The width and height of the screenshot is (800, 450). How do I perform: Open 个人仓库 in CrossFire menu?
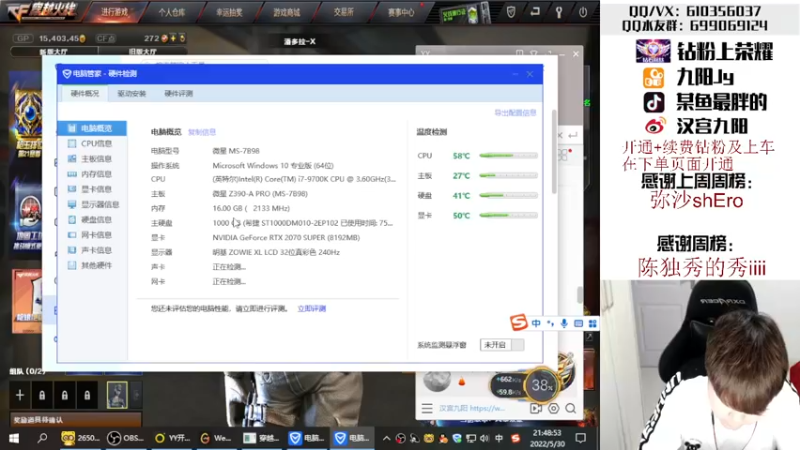click(x=171, y=12)
